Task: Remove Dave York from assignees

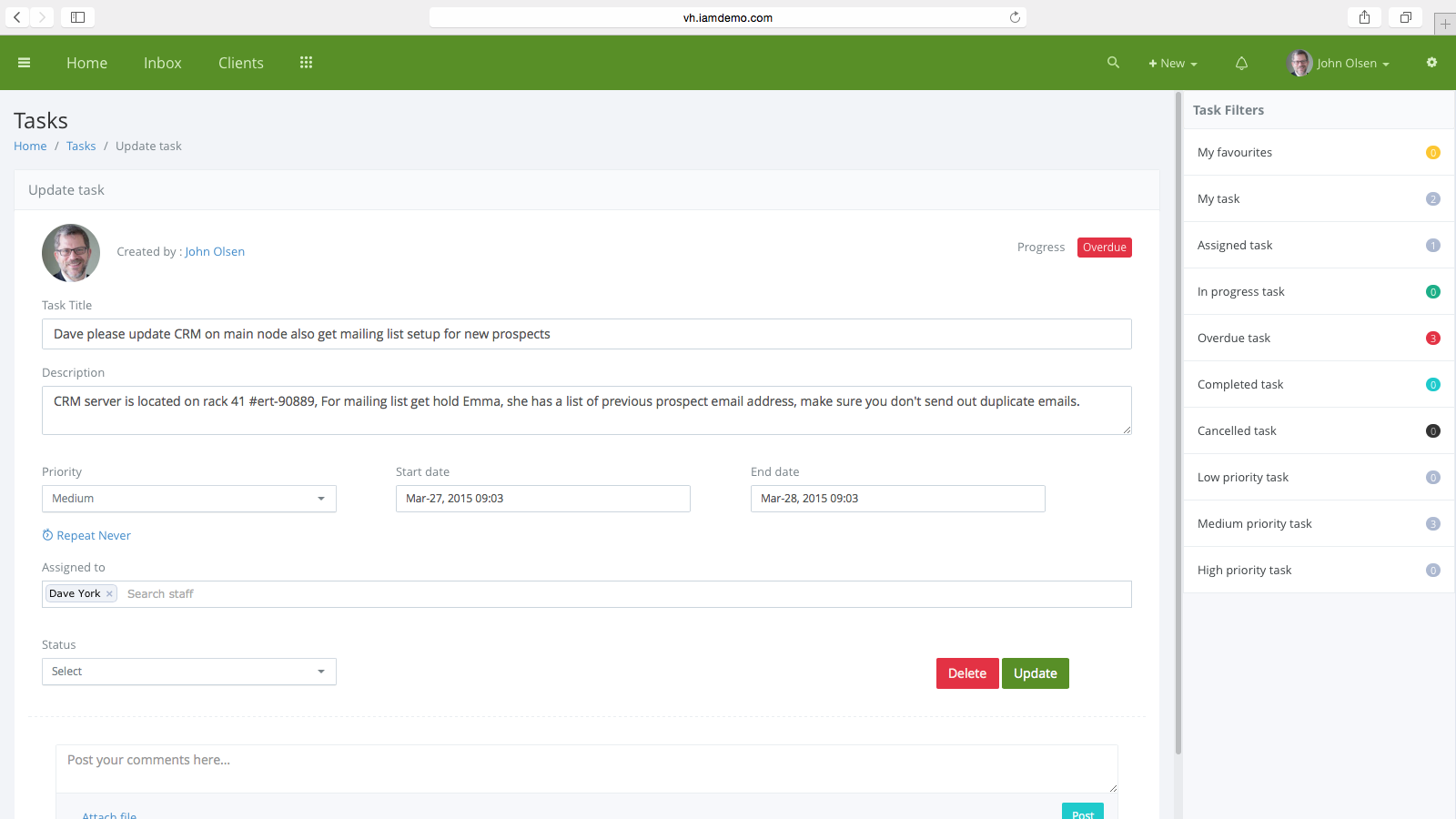Action: pyautogui.click(x=109, y=594)
